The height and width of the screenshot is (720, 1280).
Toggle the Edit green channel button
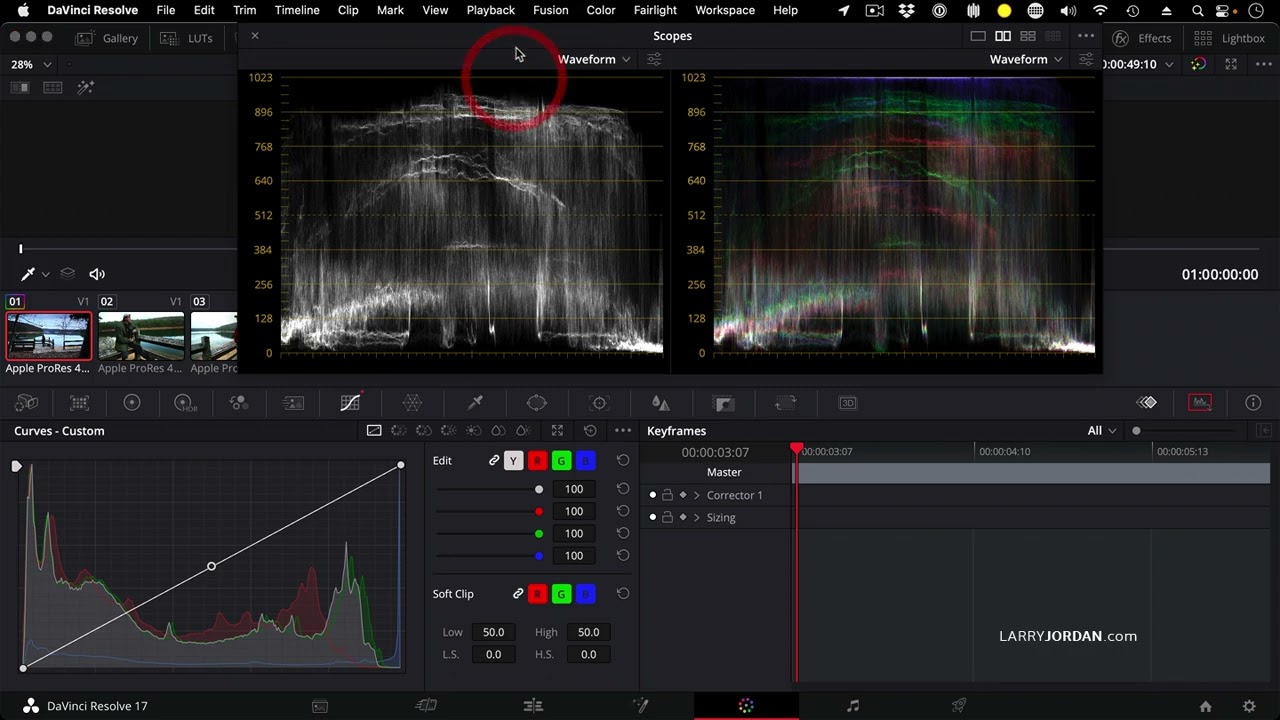coord(561,461)
